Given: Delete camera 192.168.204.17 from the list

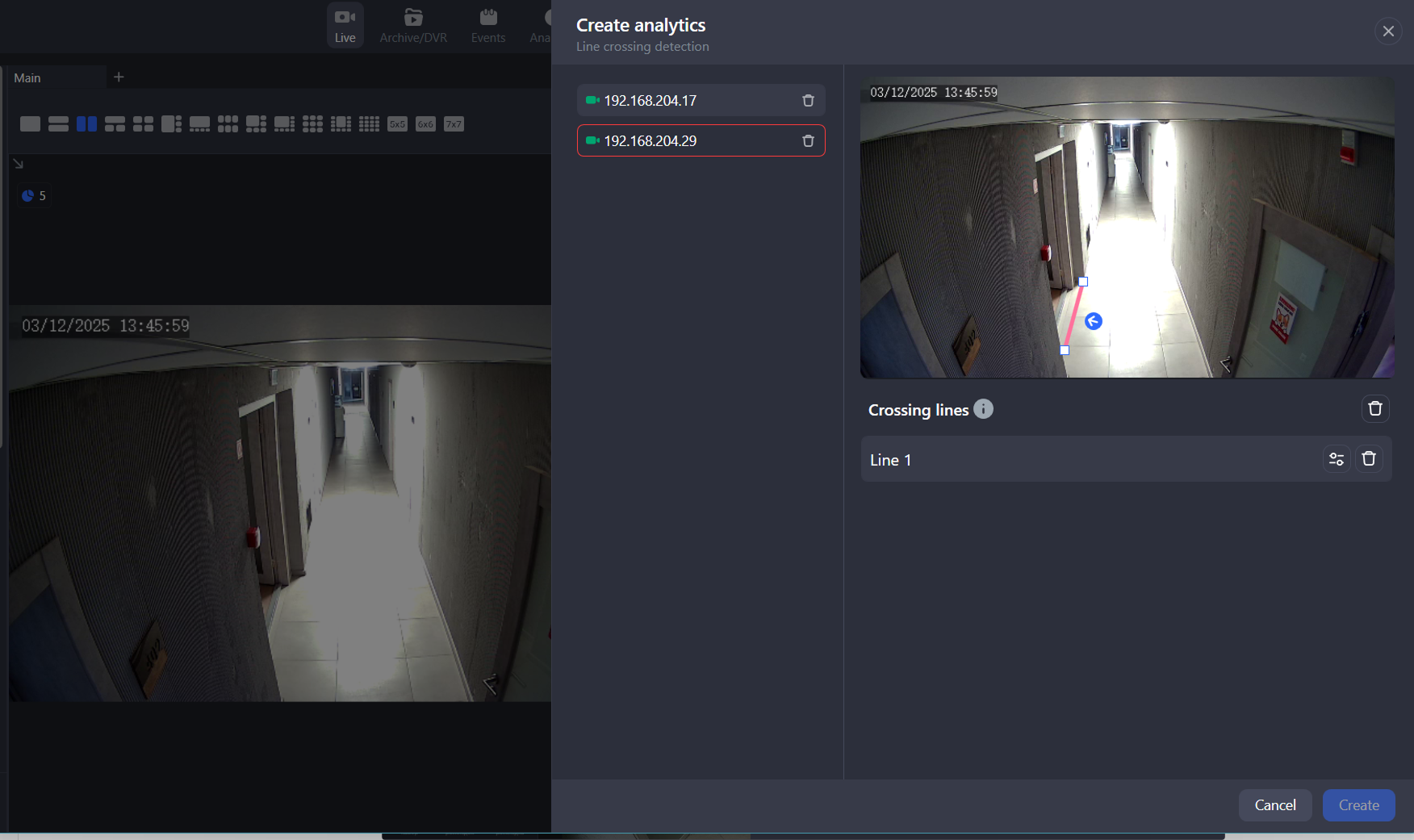Looking at the screenshot, I should (808, 101).
